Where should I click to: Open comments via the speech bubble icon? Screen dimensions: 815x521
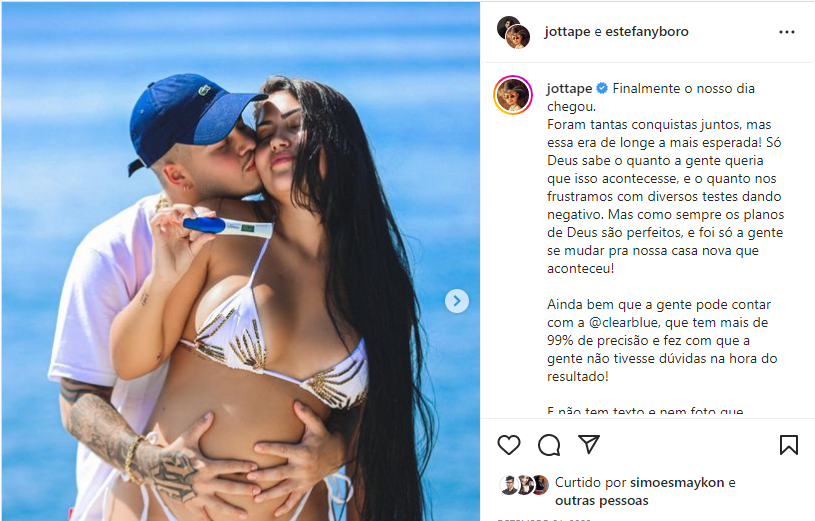click(x=549, y=445)
